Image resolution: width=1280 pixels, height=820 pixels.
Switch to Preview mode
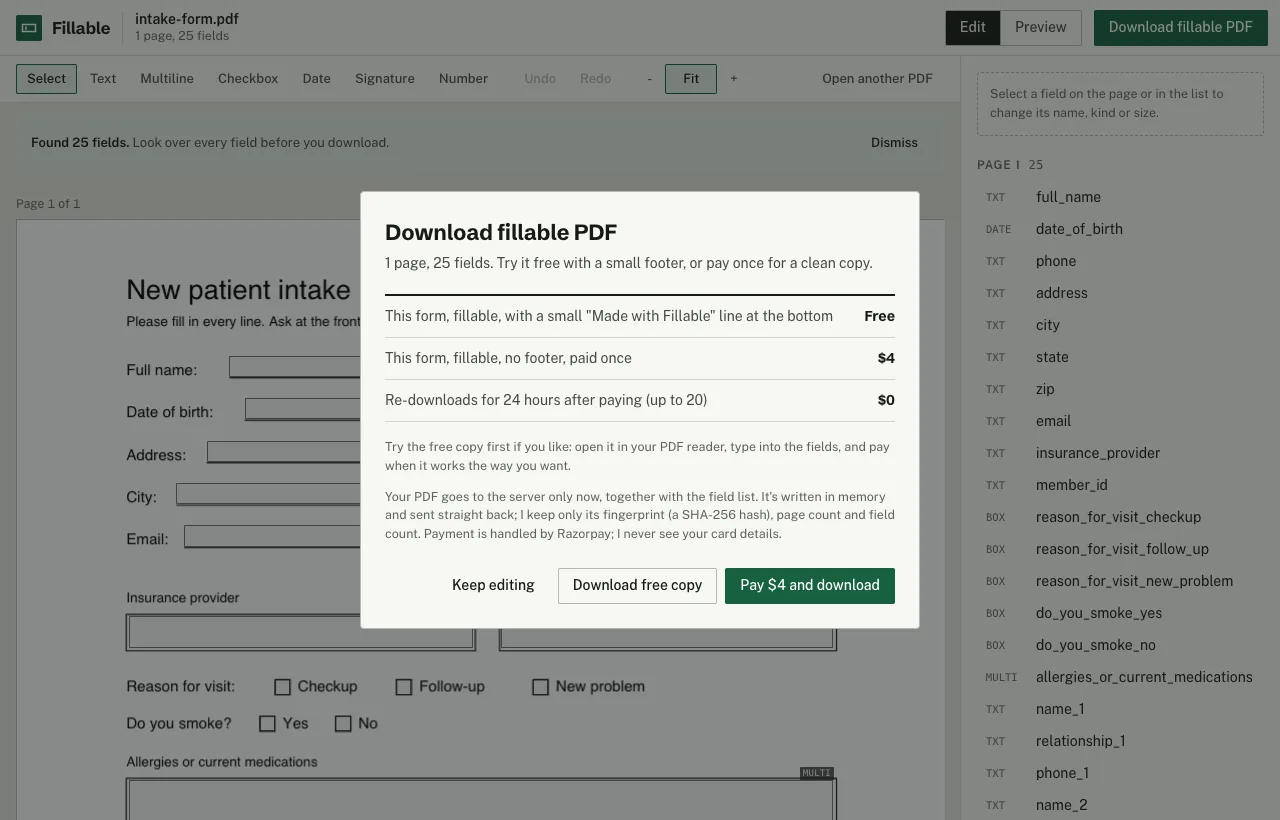tap(1041, 28)
